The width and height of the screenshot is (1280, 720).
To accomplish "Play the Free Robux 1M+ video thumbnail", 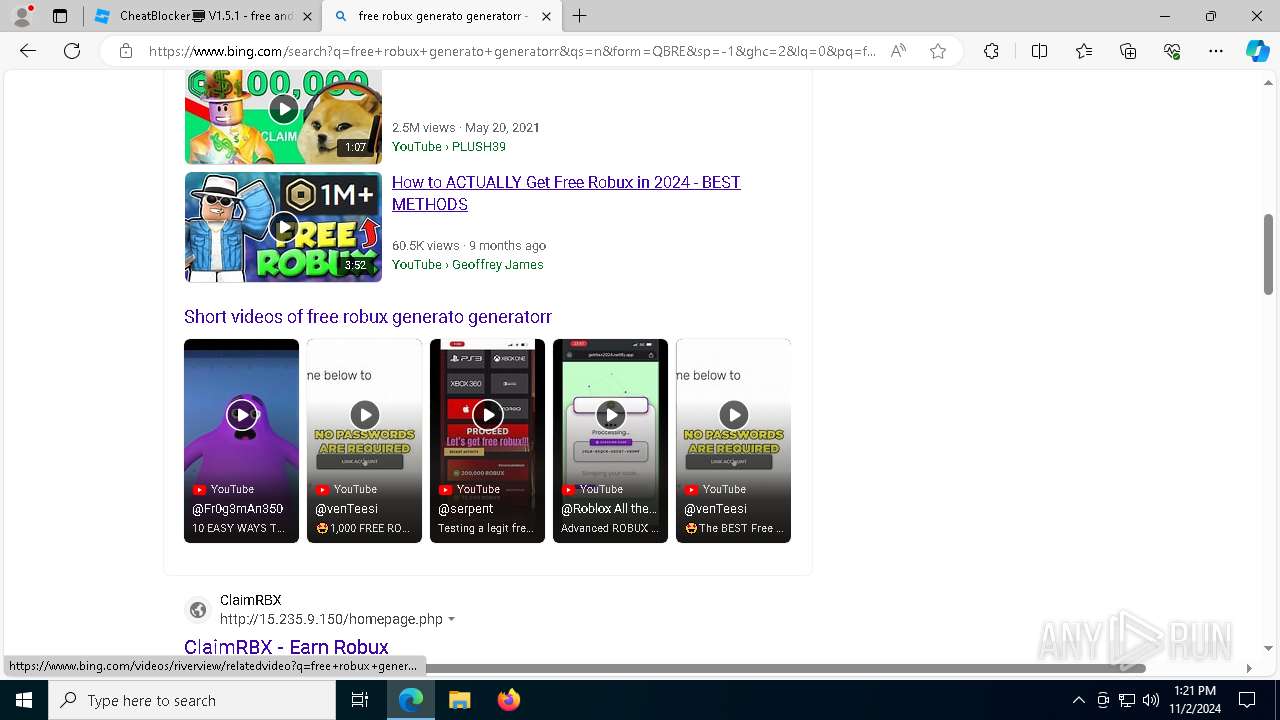I will pos(283,227).
